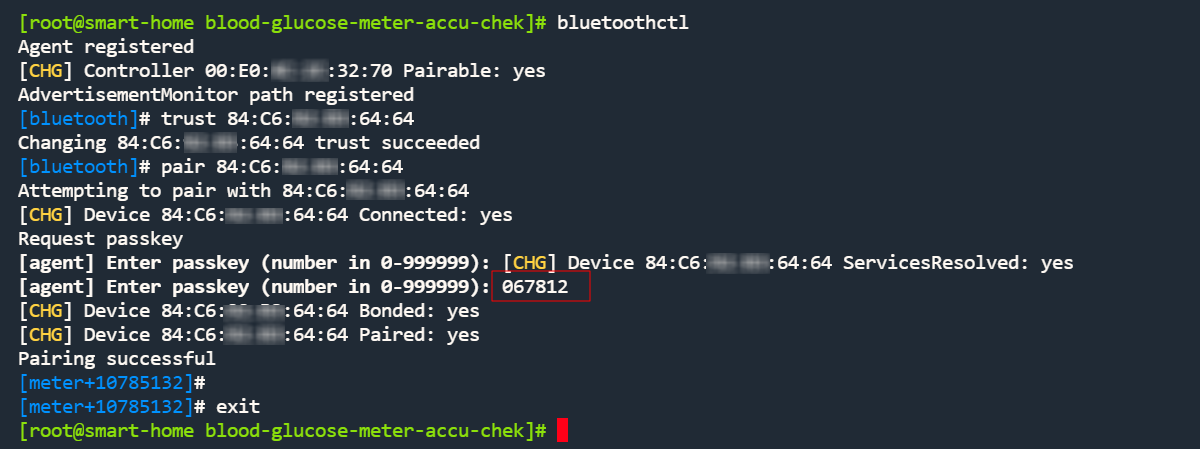The width and height of the screenshot is (1200, 449).
Task: Click the "Connected: yes" device status
Action: click(x=435, y=215)
